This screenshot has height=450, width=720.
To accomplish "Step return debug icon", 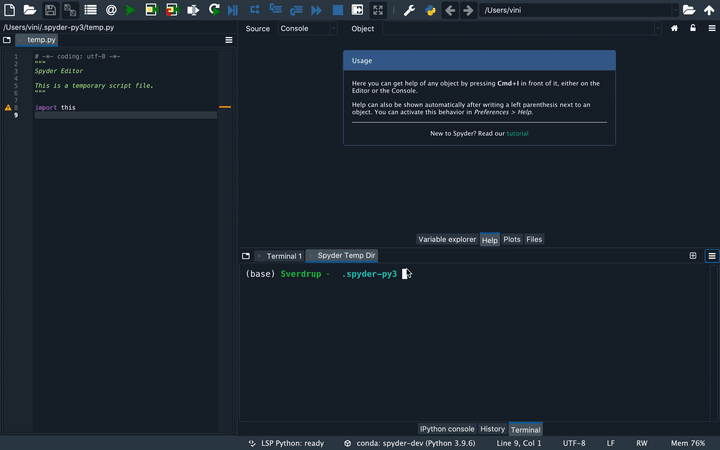I will (296, 10).
